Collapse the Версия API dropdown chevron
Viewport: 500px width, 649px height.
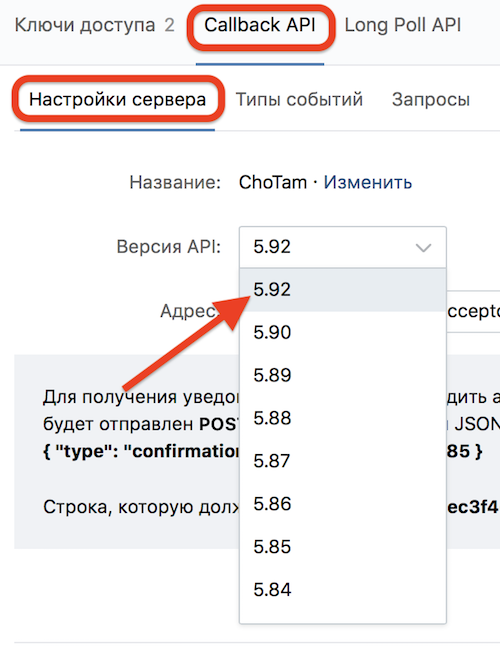423,248
